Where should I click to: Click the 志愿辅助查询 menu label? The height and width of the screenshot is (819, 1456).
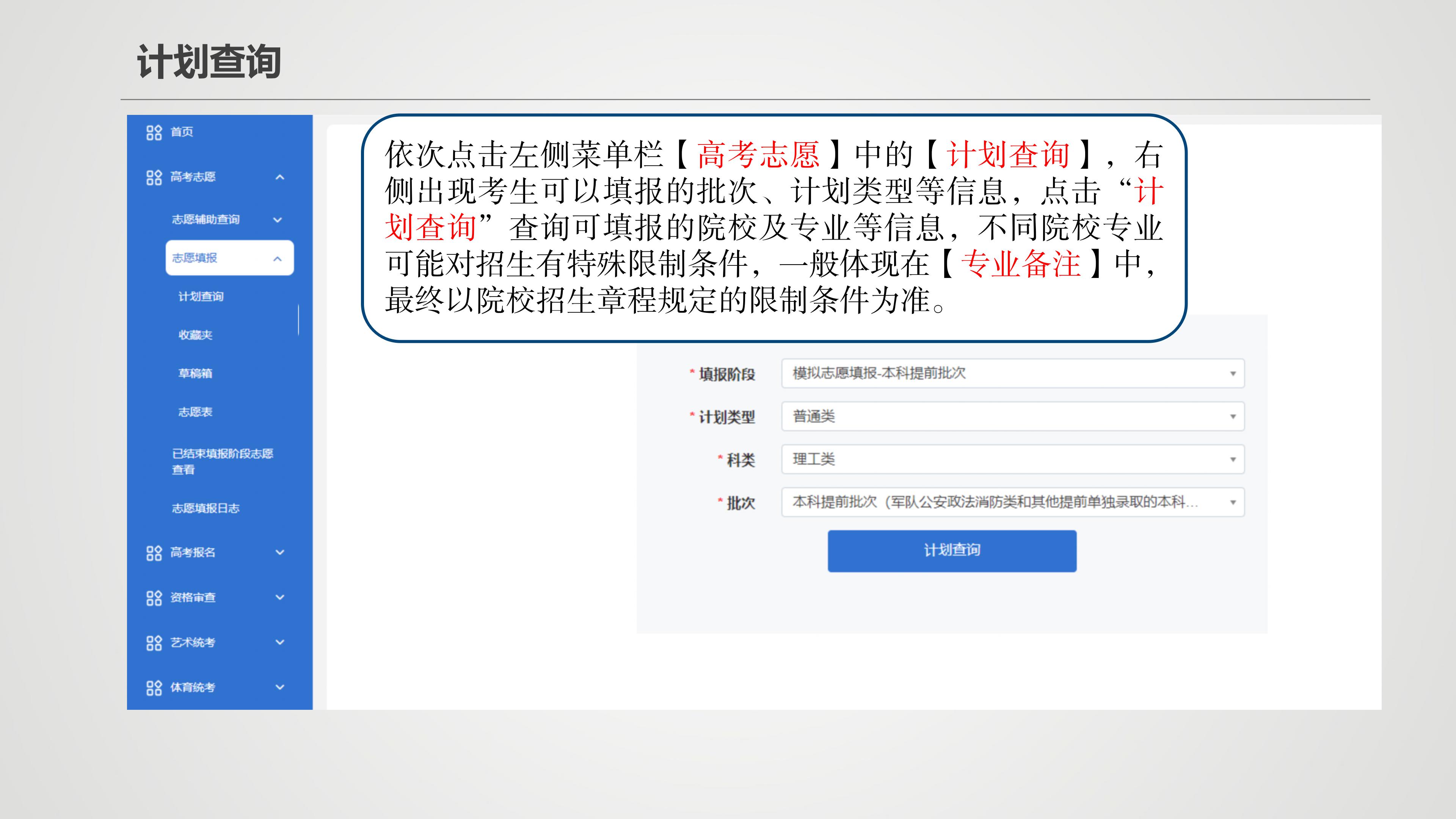(206, 219)
